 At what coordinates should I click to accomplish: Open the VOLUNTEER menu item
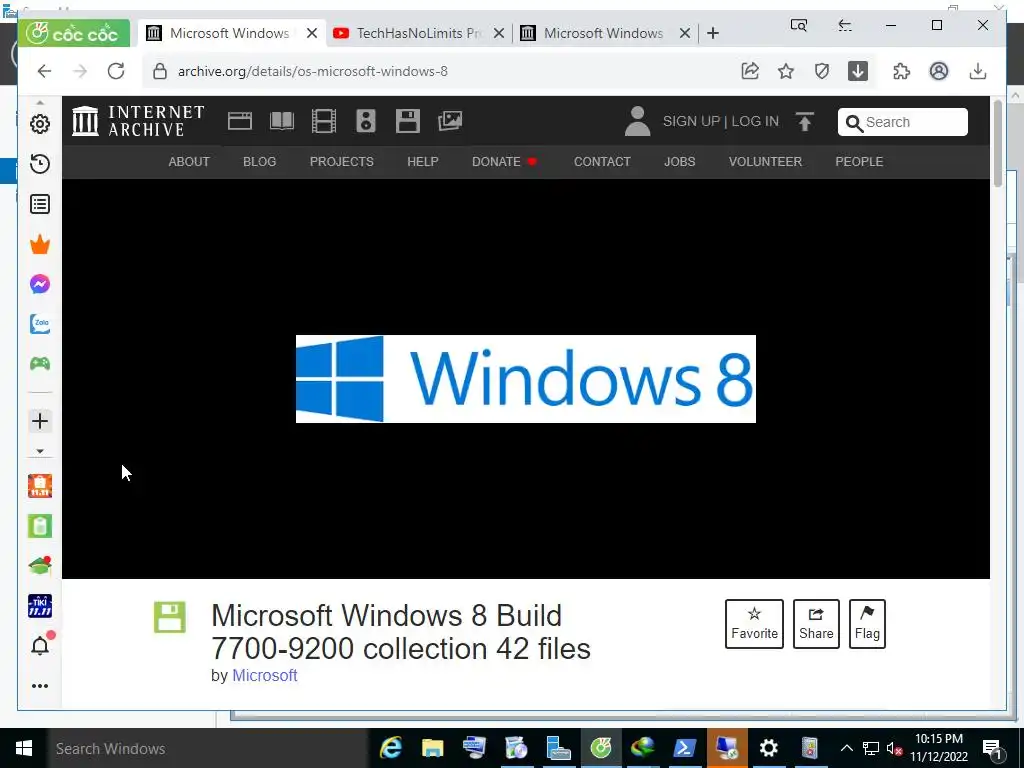(x=765, y=162)
